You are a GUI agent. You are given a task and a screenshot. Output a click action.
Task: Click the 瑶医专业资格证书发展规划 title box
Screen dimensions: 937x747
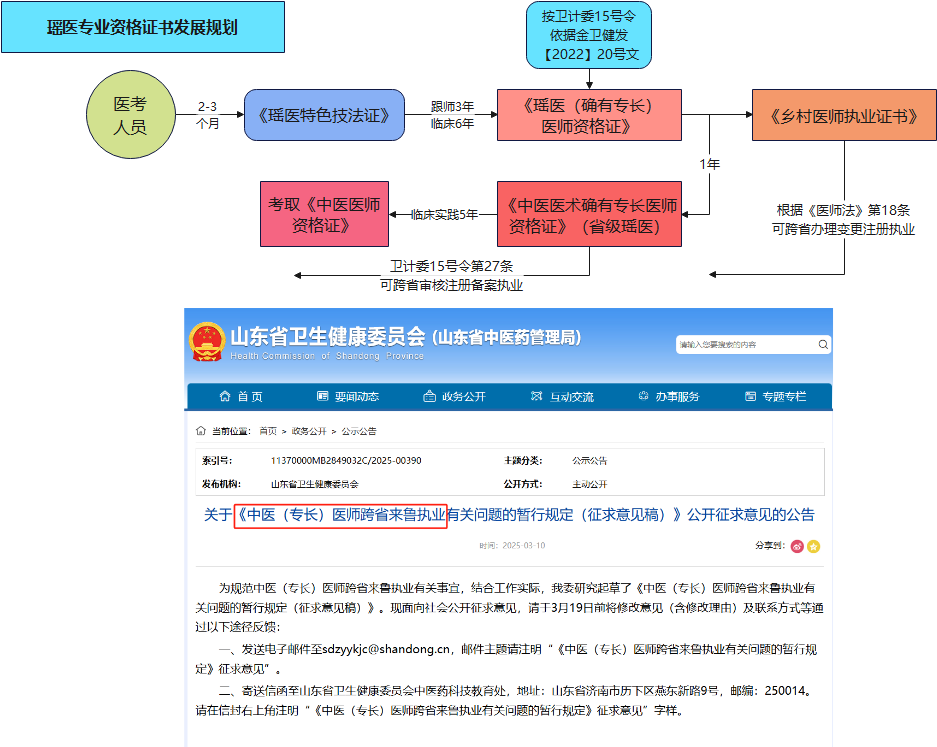[x=143, y=27]
